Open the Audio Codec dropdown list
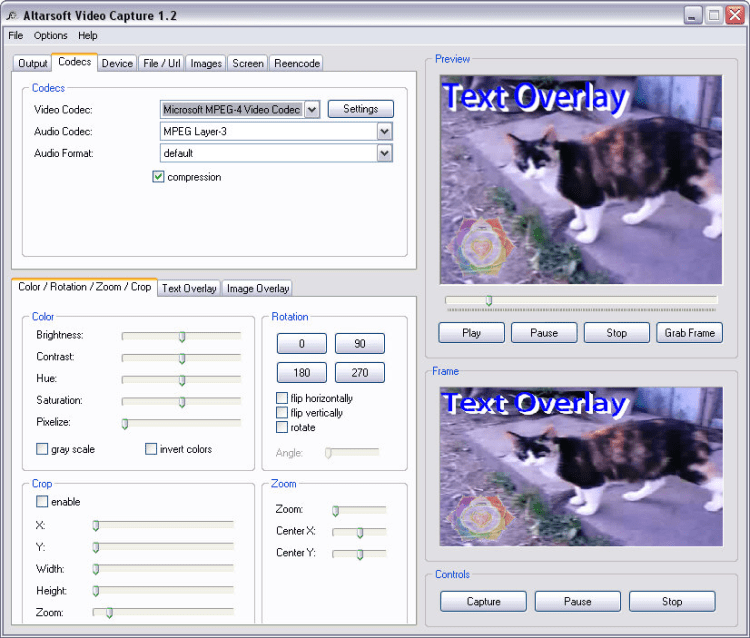The height and width of the screenshot is (638, 750). [x=385, y=132]
